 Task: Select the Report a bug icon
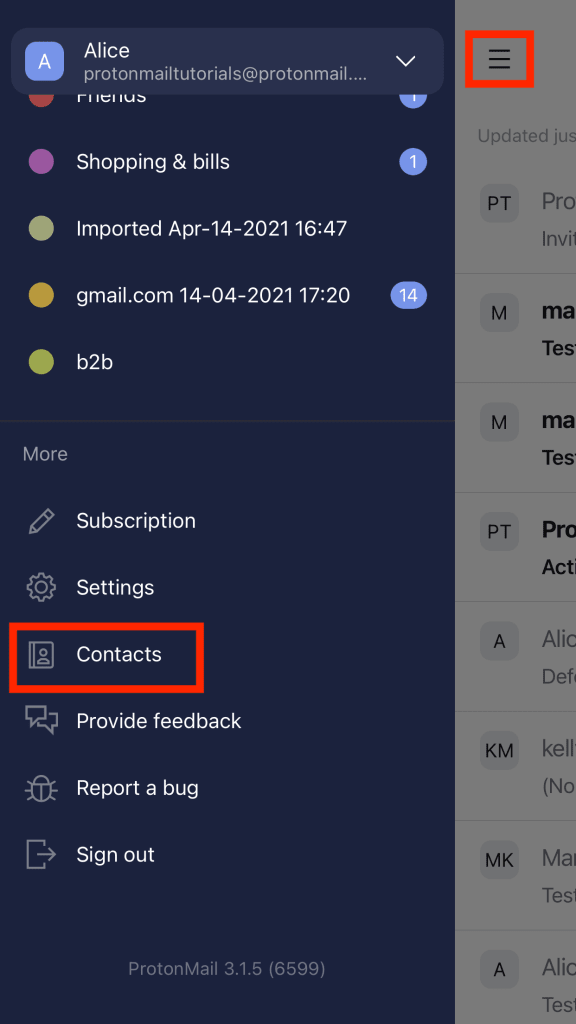(x=40, y=787)
